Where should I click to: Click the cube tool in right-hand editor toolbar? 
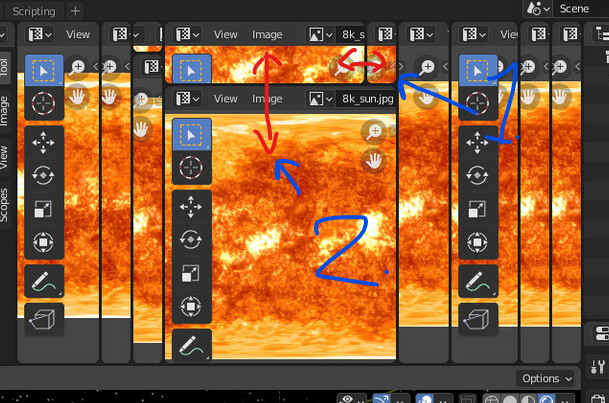(x=478, y=319)
